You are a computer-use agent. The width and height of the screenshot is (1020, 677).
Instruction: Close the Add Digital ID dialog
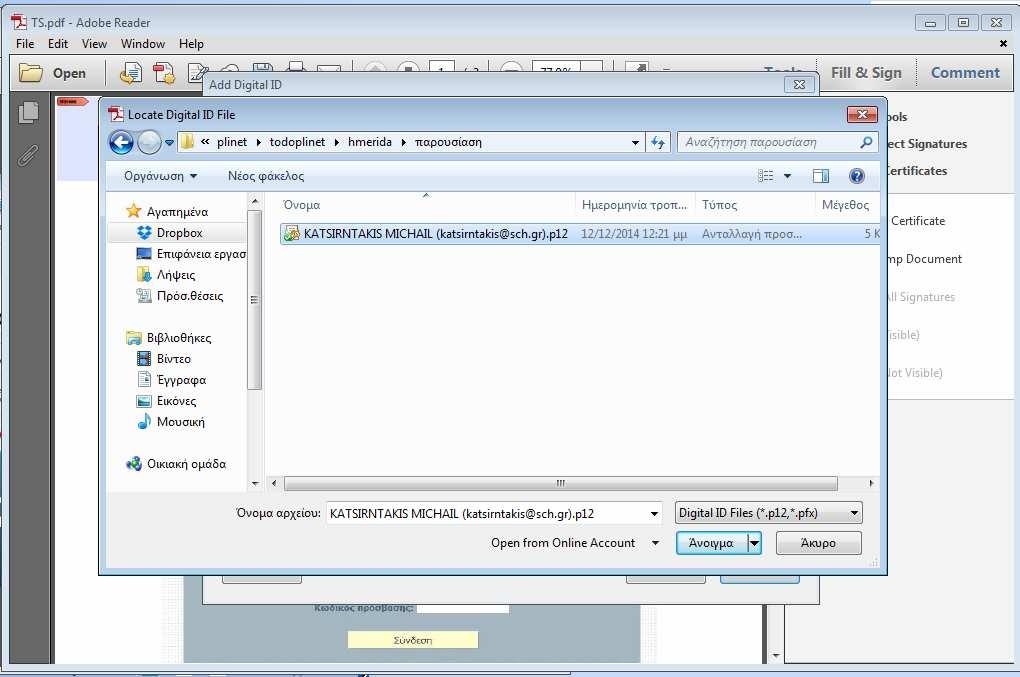[x=799, y=85]
